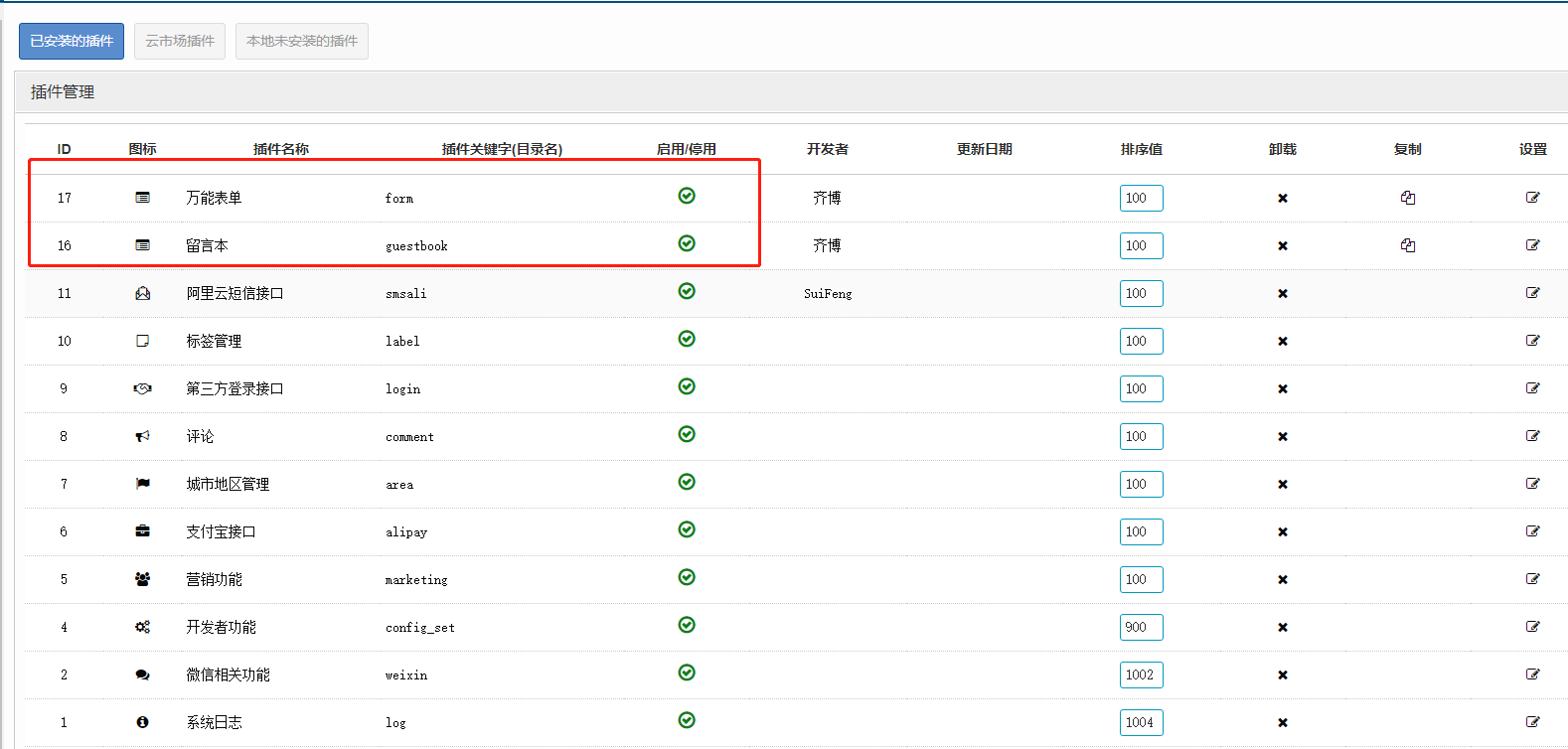Viewport: 1568px width, 749px height.
Task: Click the uninstall X for 万能表单 plugin
Action: 1282,199
